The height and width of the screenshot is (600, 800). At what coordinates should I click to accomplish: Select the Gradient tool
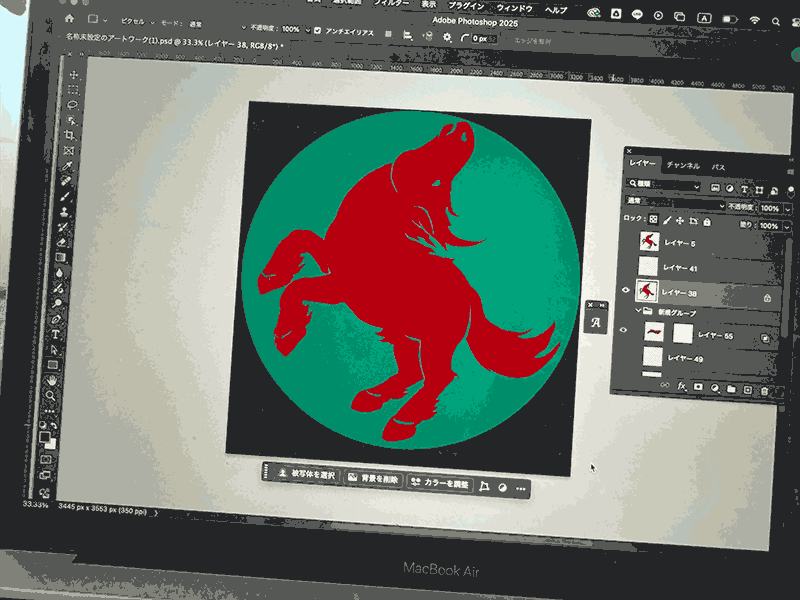(61, 258)
